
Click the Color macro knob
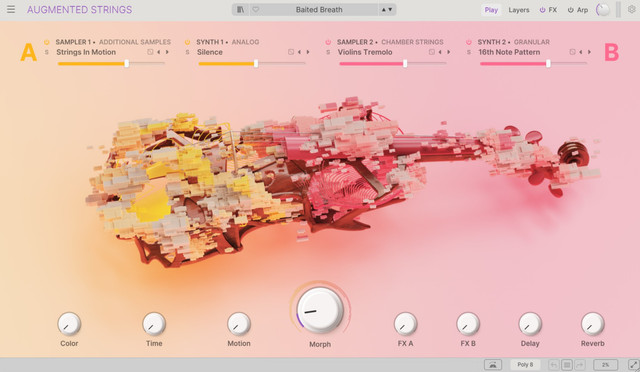(69, 324)
